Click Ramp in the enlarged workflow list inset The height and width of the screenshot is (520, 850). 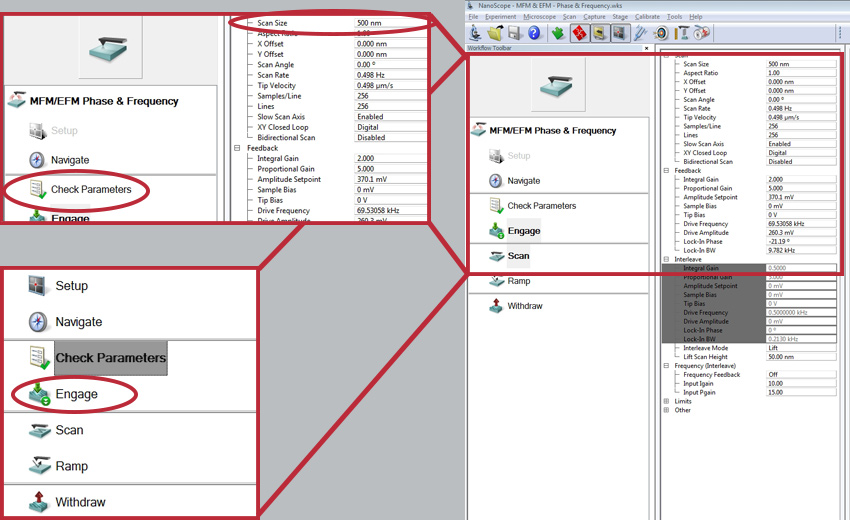(x=72, y=466)
